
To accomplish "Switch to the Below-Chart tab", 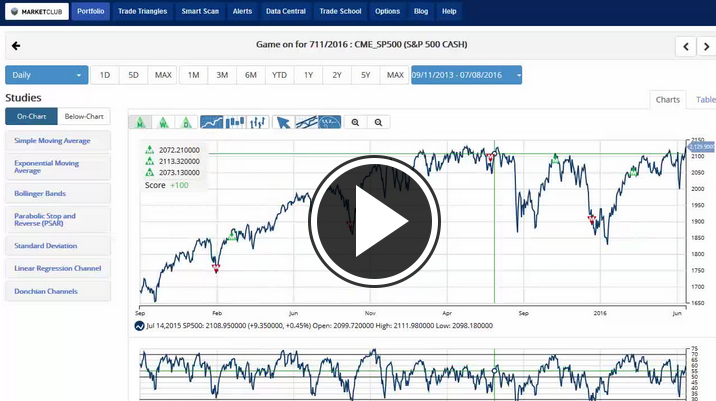I will 84,116.
